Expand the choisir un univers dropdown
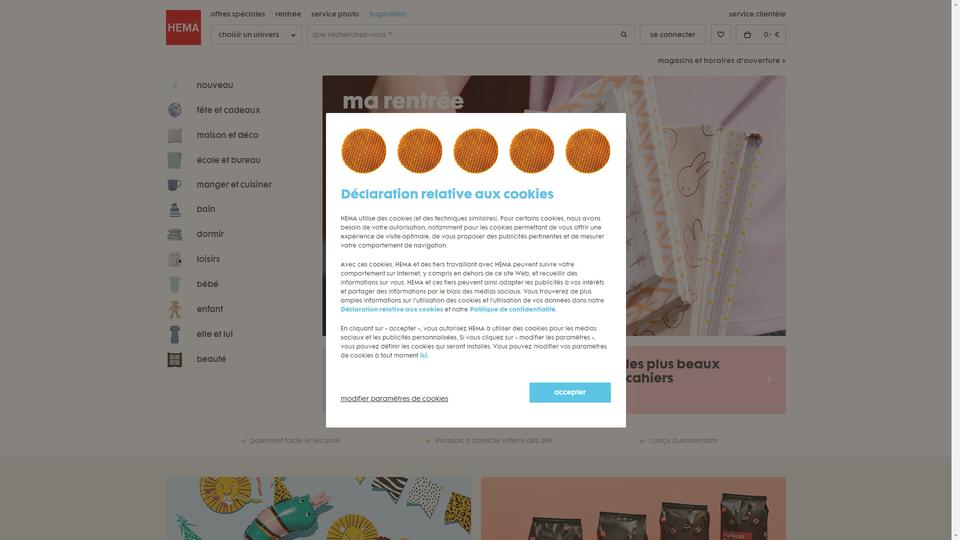 [x=257, y=35]
